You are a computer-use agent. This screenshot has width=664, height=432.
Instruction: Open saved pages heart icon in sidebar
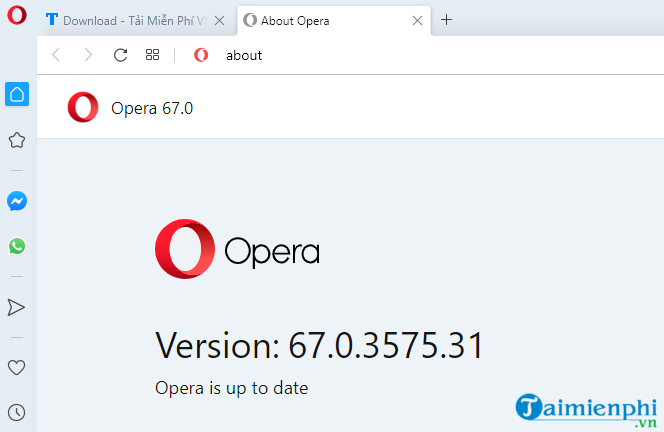17,367
